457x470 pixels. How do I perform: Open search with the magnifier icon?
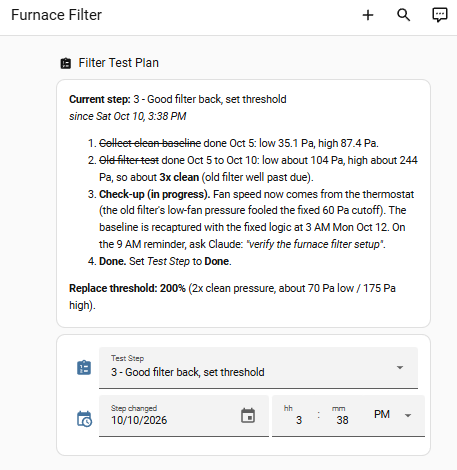coord(403,15)
